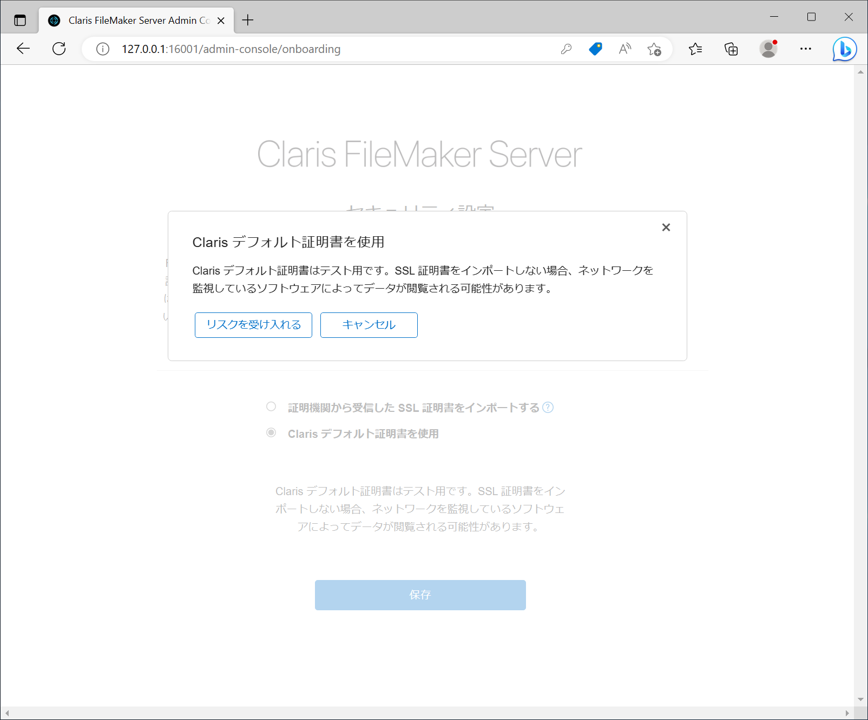This screenshot has height=720, width=868.
Task: Click the horizontal scrollbar right arrow
Action: point(848,713)
